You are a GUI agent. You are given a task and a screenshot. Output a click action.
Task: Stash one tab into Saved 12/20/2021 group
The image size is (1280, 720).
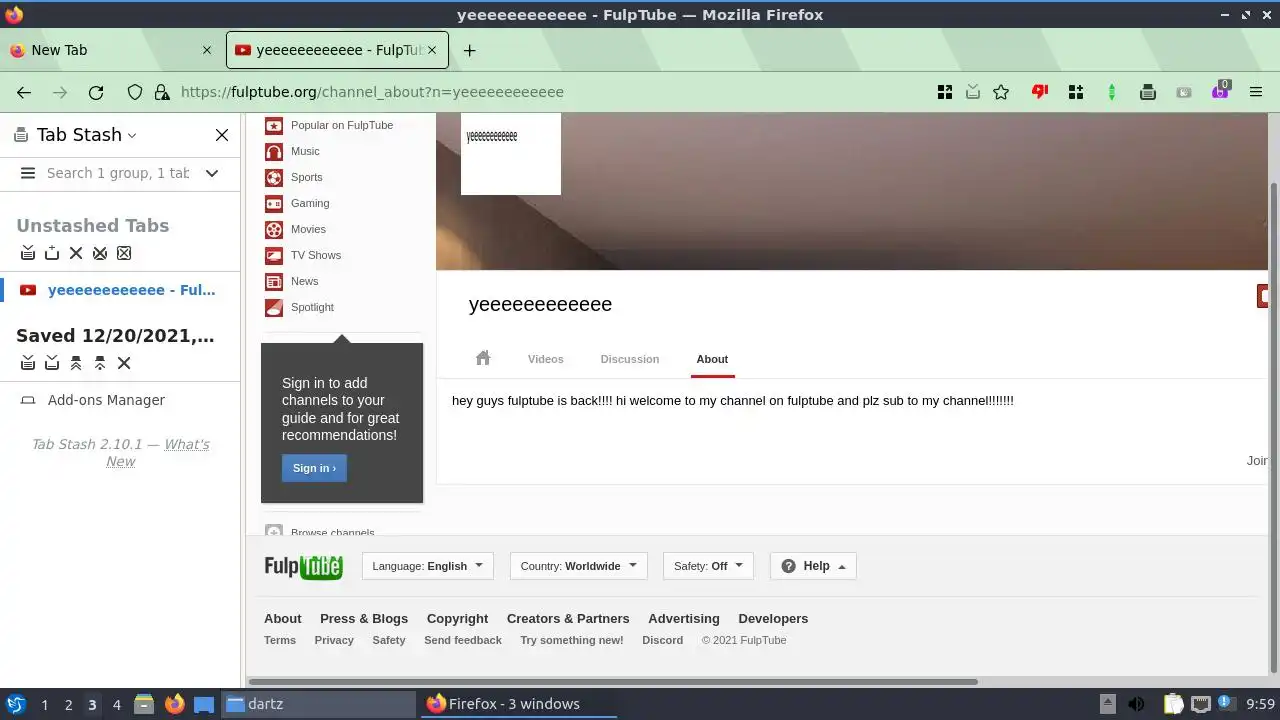pyautogui.click(x=52, y=363)
